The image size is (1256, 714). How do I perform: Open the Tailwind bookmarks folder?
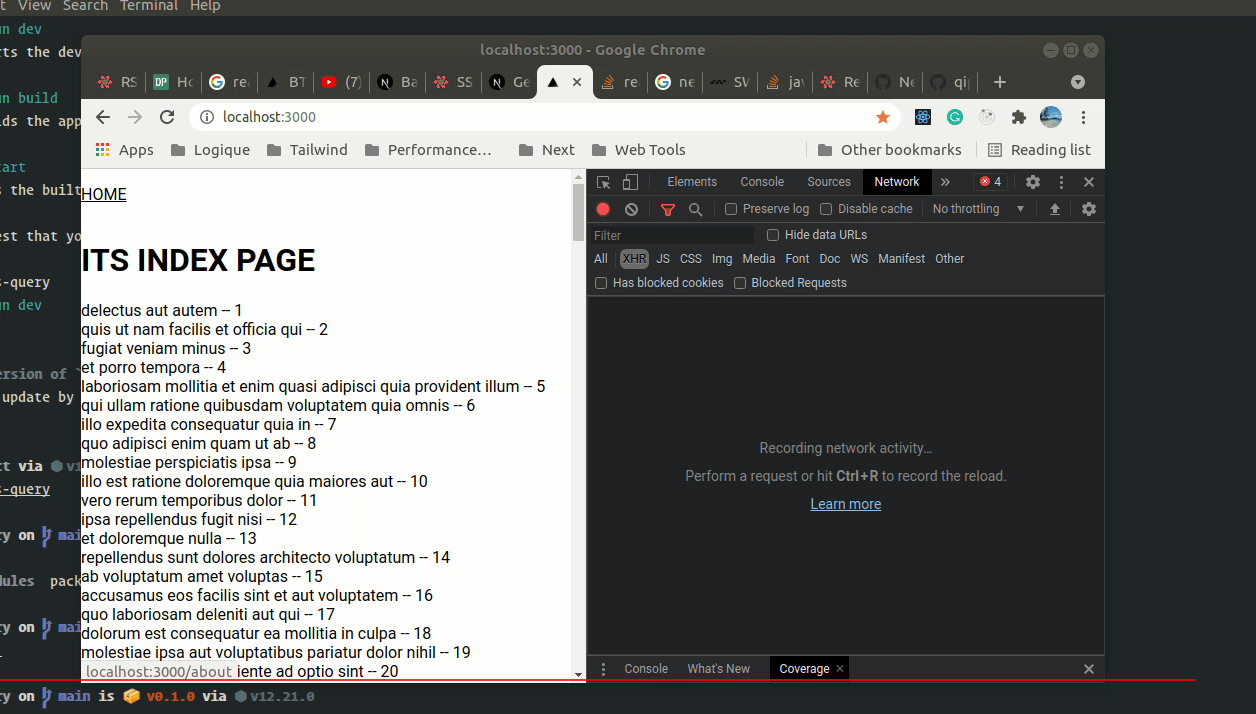click(307, 150)
